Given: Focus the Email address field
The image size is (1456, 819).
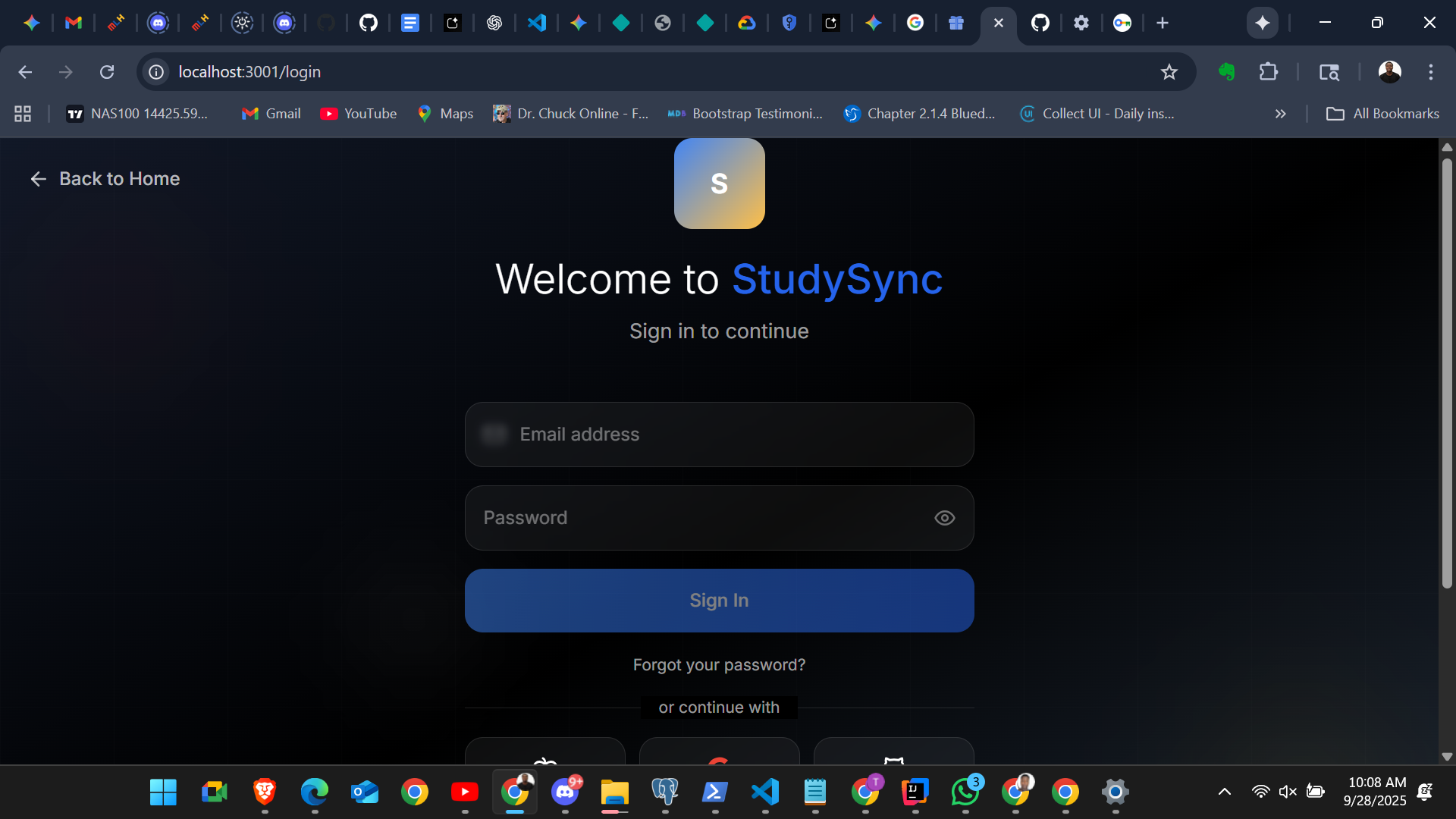Looking at the screenshot, I should coord(719,435).
